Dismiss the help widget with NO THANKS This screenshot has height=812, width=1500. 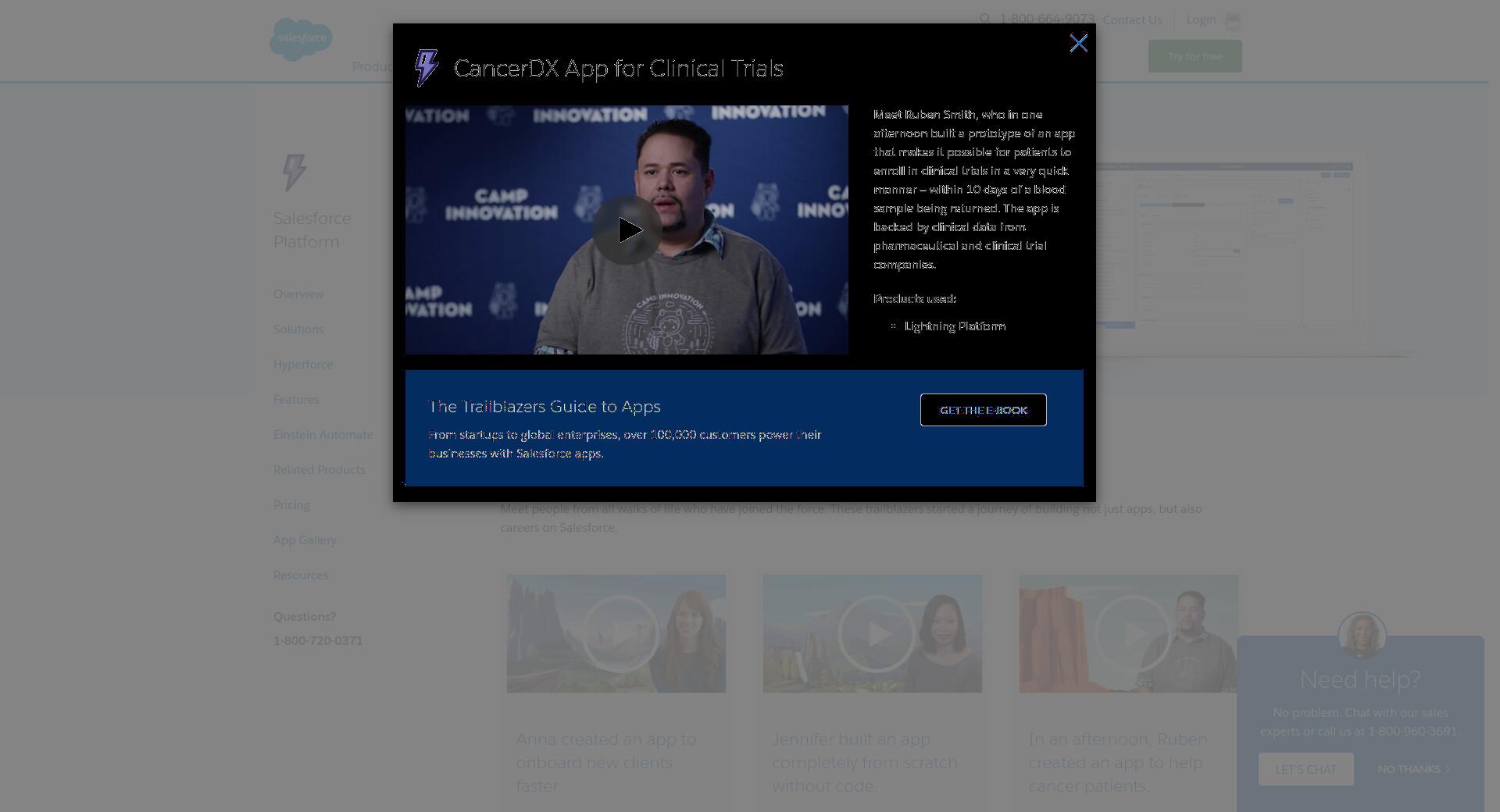coord(1413,769)
